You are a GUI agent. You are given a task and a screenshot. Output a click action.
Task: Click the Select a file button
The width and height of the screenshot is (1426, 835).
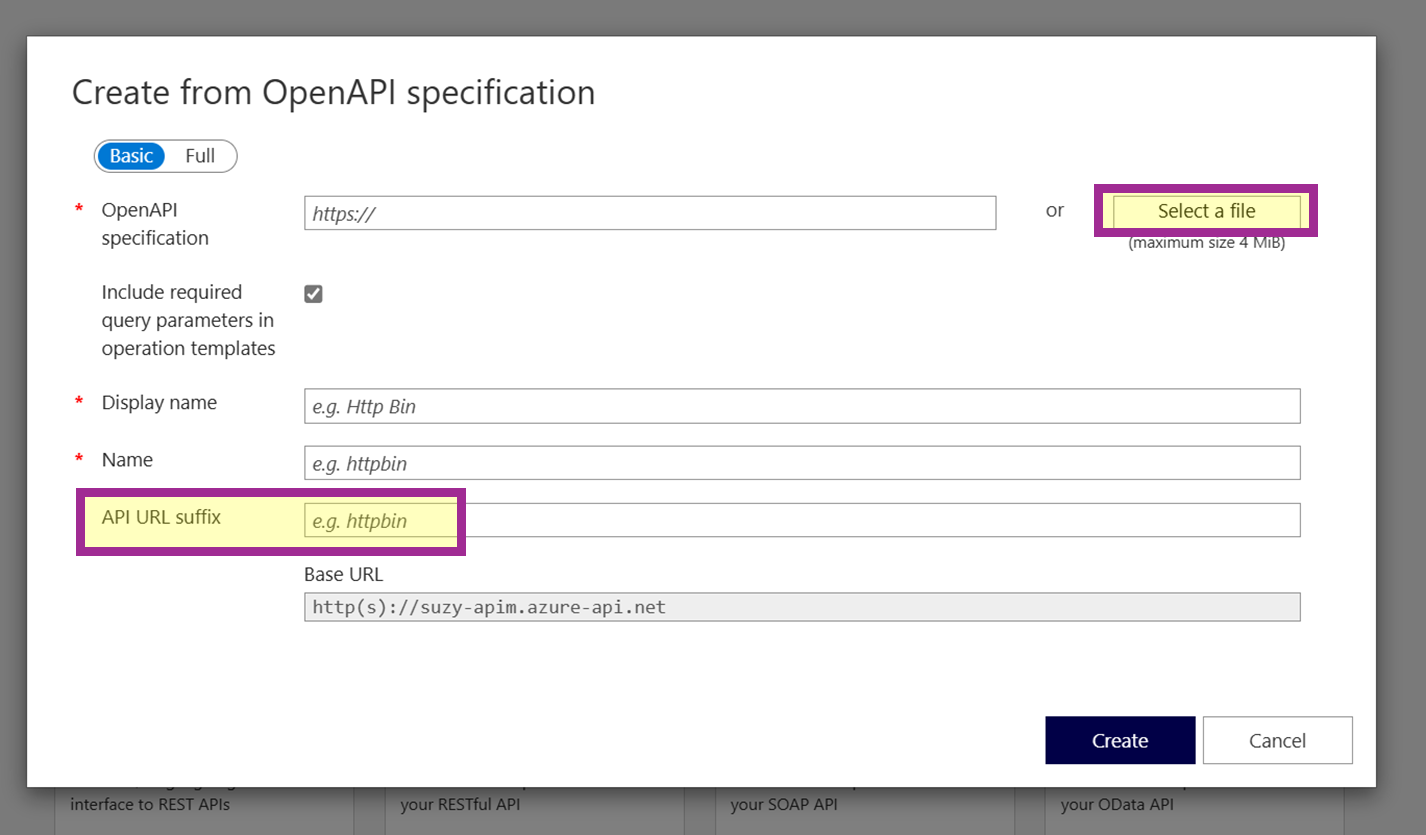1206,211
